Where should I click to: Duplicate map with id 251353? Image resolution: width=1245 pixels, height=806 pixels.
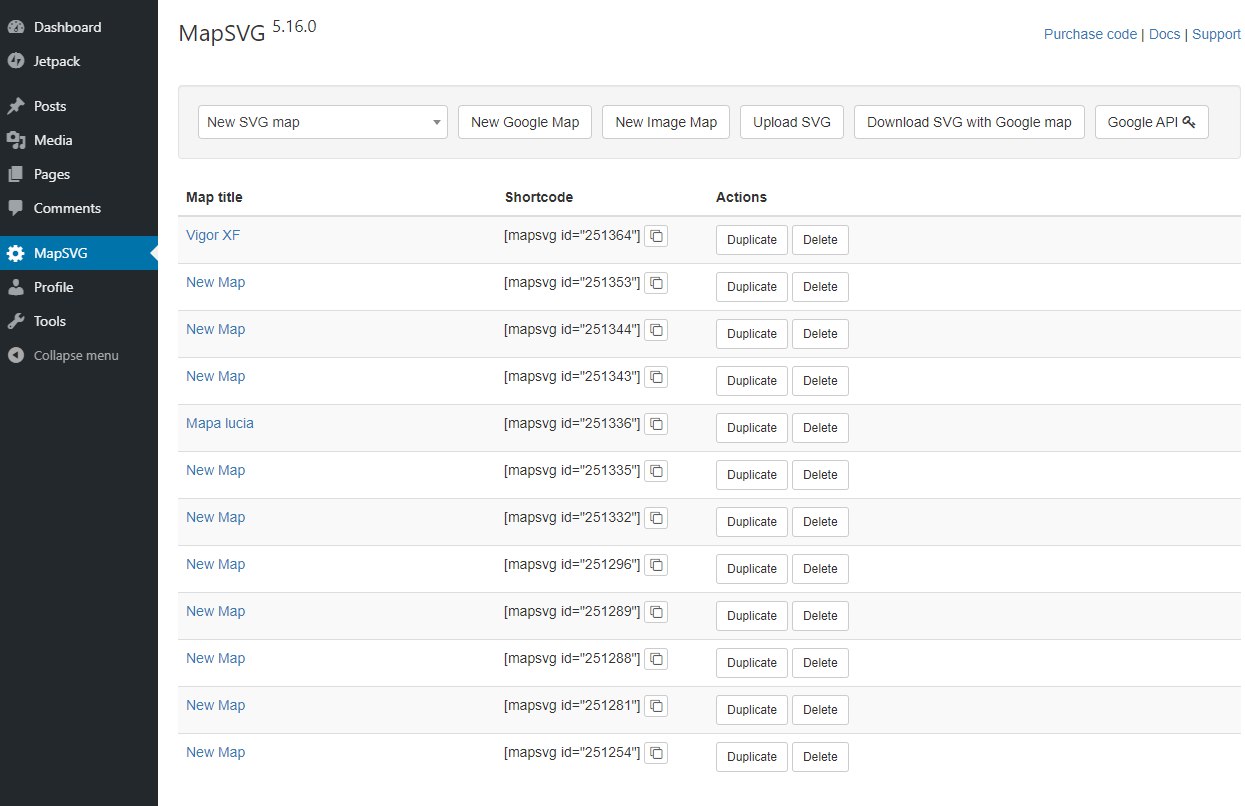point(752,287)
